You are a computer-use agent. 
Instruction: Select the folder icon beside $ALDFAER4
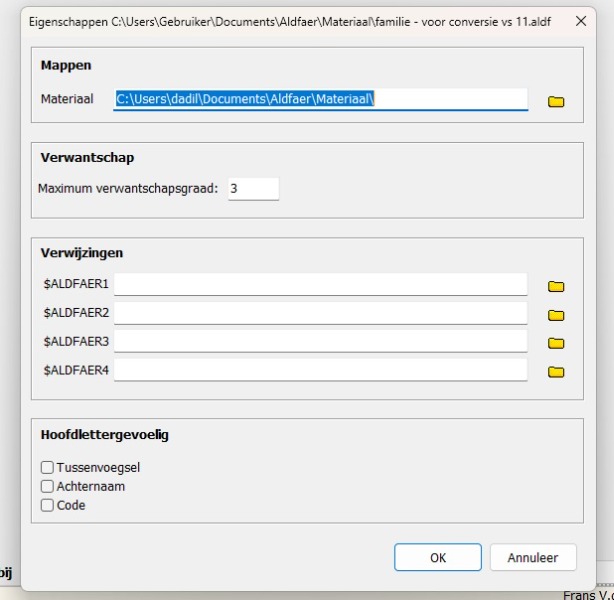[556, 372]
